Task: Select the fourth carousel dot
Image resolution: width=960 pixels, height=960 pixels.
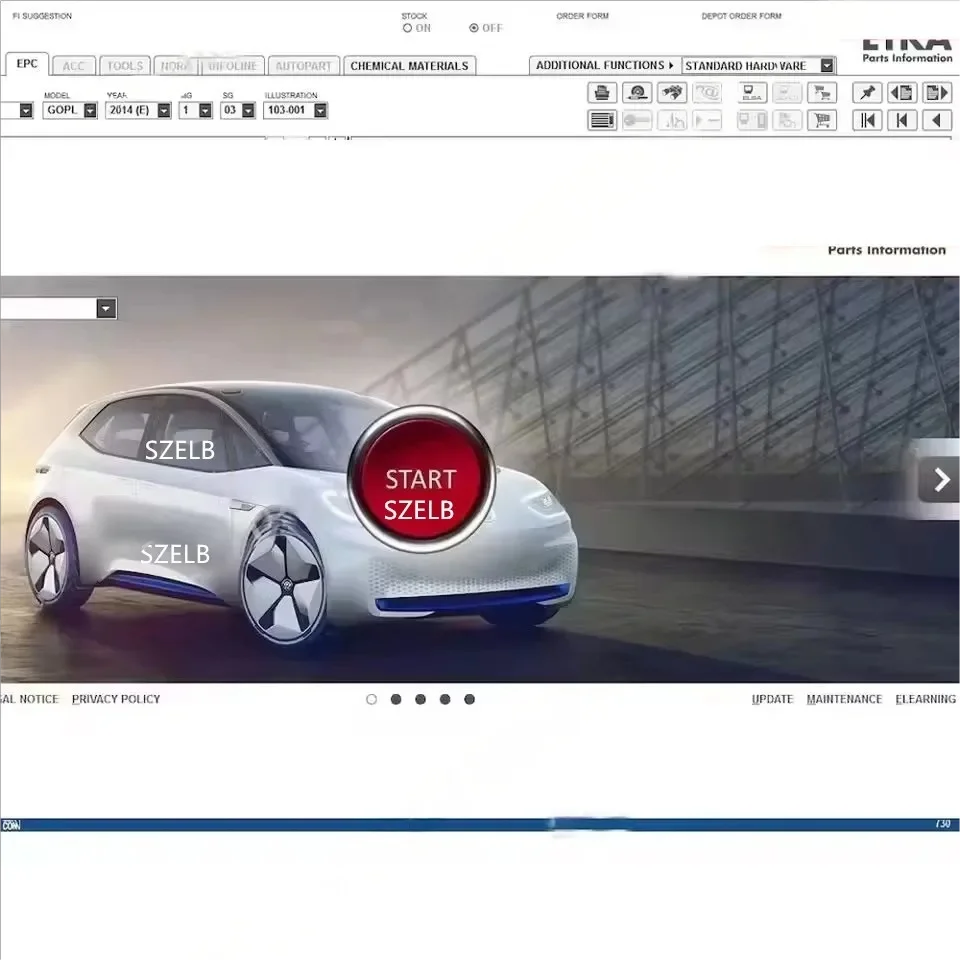Action: [445, 699]
